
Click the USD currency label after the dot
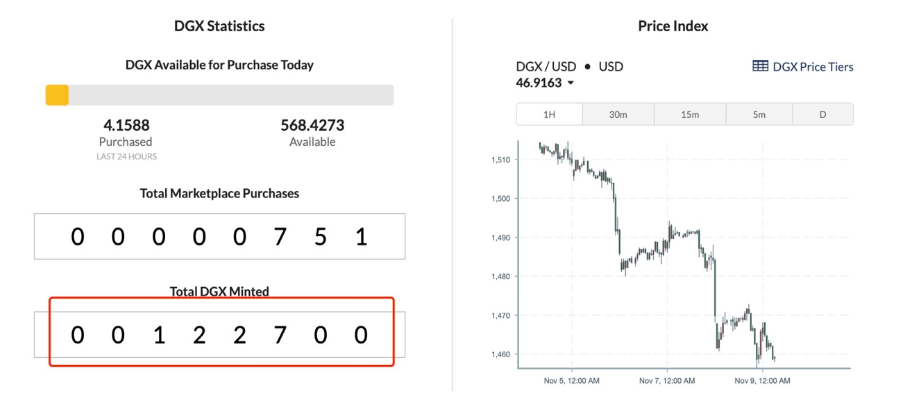[611, 67]
